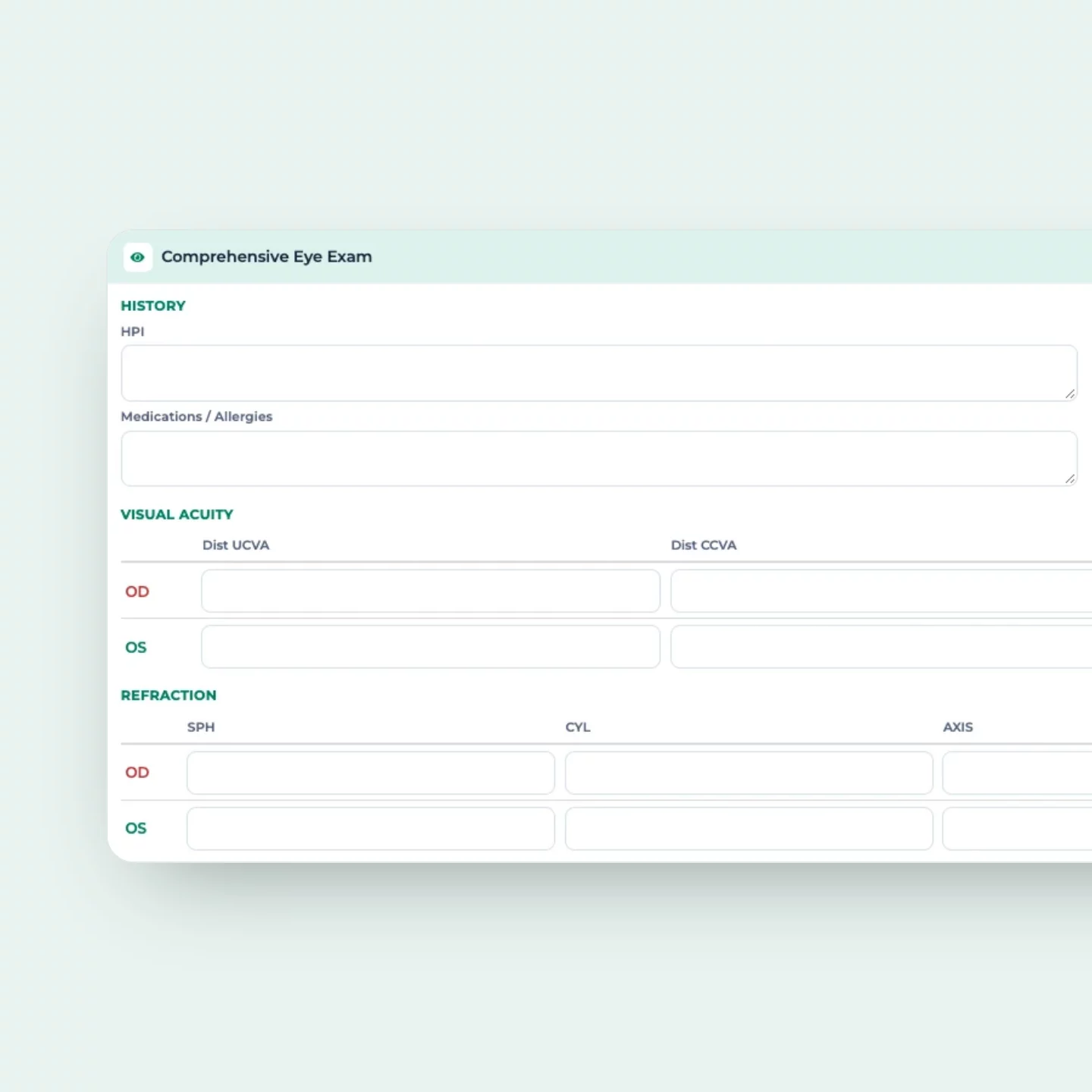This screenshot has height=1092, width=1092.
Task: Focus the OD SPH refraction field
Action: pyautogui.click(x=371, y=773)
